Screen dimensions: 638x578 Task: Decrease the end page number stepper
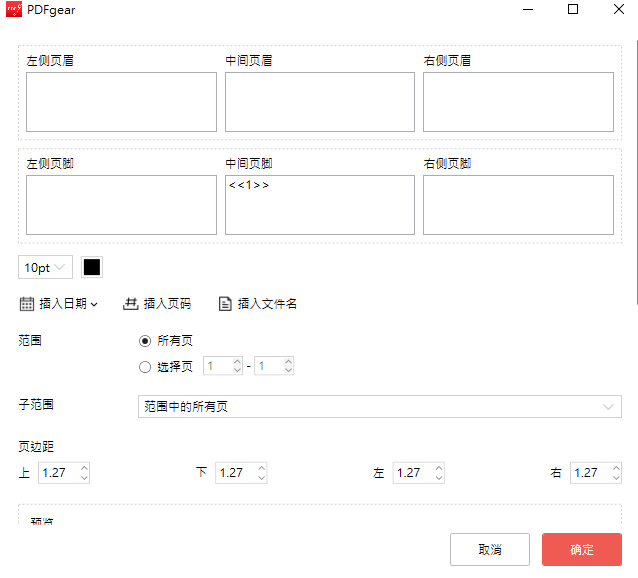click(x=288, y=370)
